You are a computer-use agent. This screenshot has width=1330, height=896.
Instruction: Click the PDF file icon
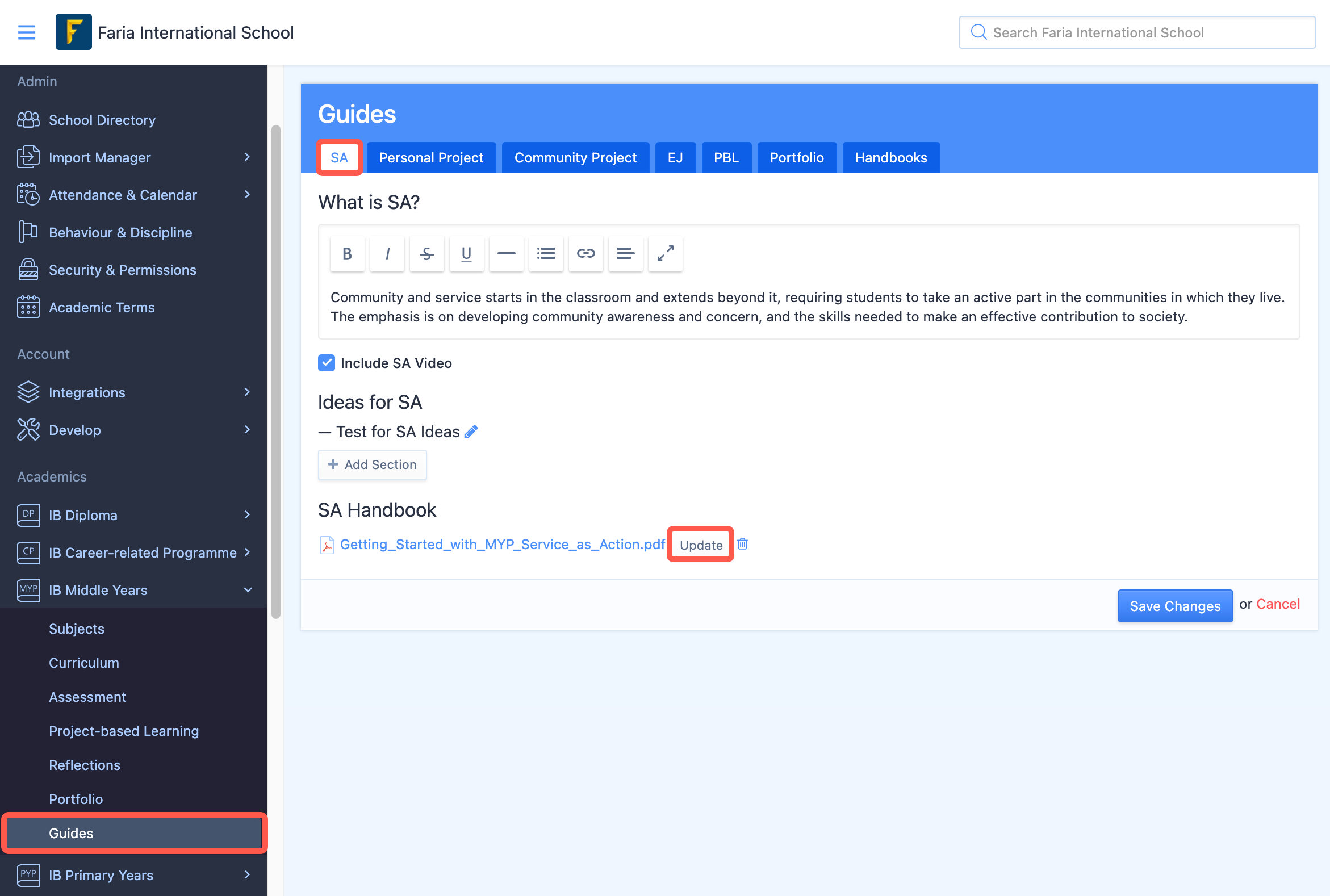point(327,545)
